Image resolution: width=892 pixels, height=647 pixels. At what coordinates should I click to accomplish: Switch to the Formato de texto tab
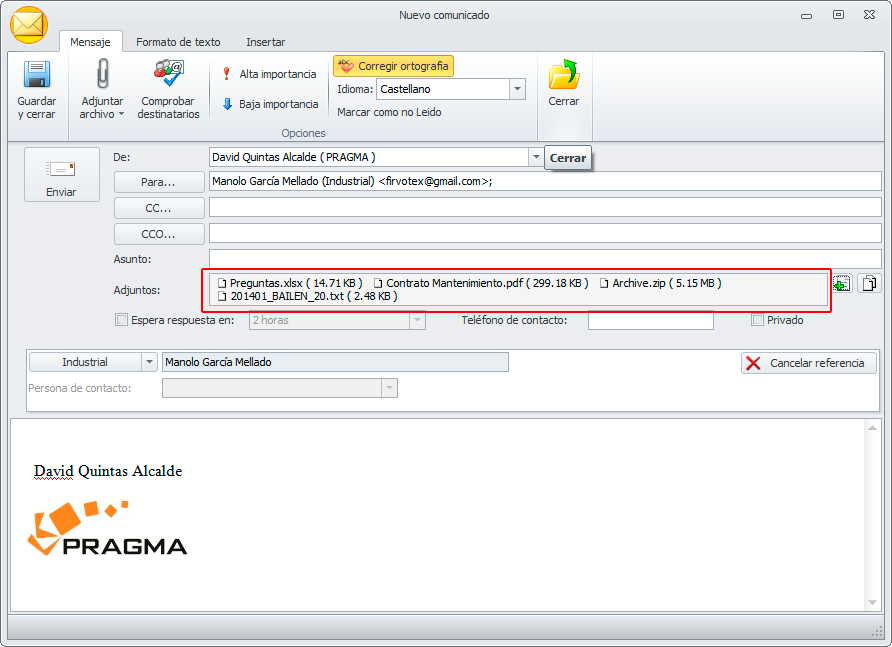click(178, 42)
